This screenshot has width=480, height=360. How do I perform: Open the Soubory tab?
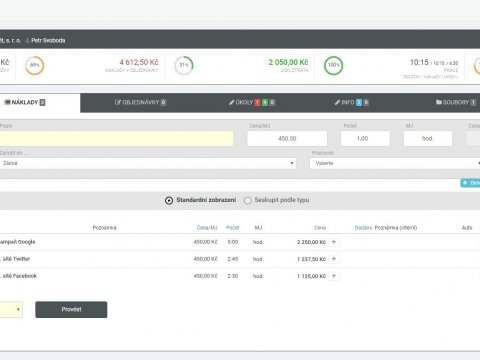456,102
